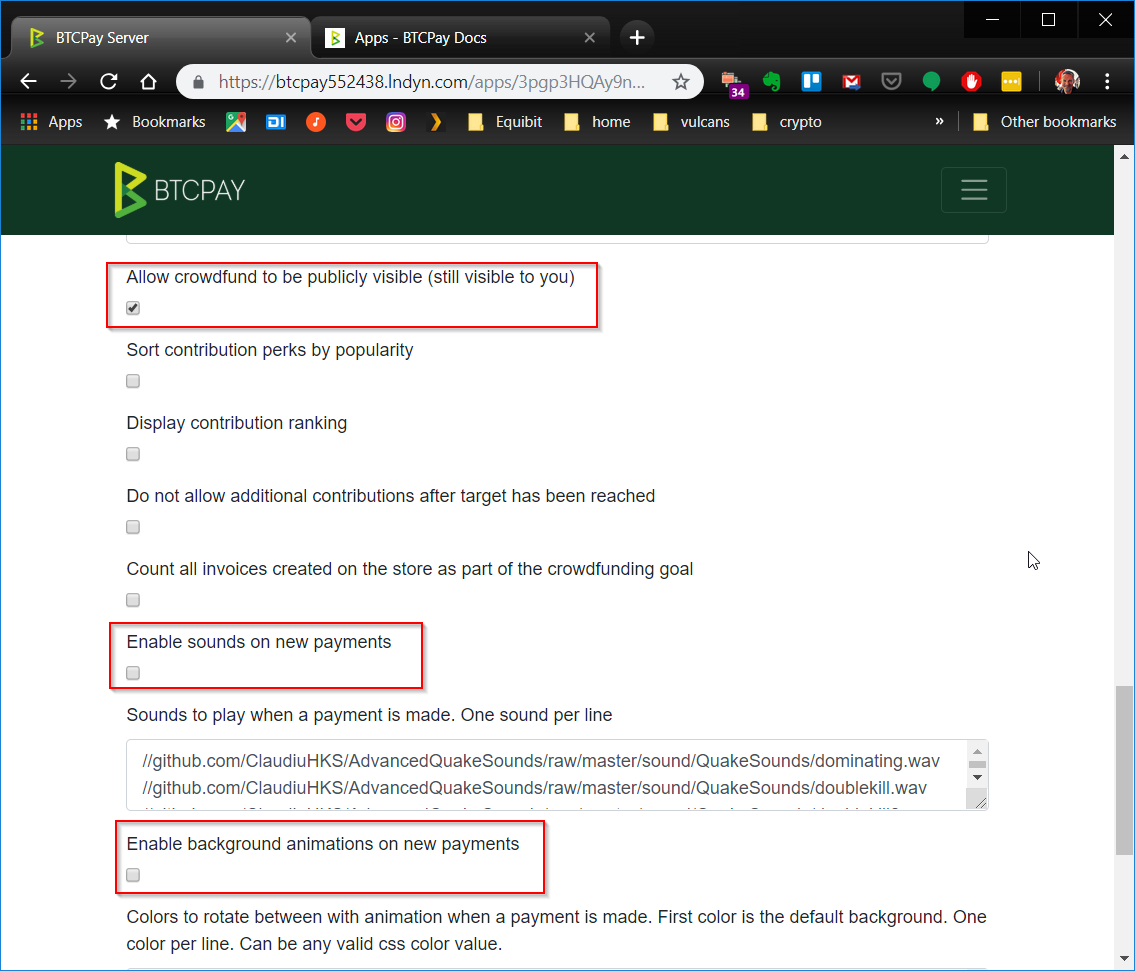Open the AdBlock extension

click(971, 81)
